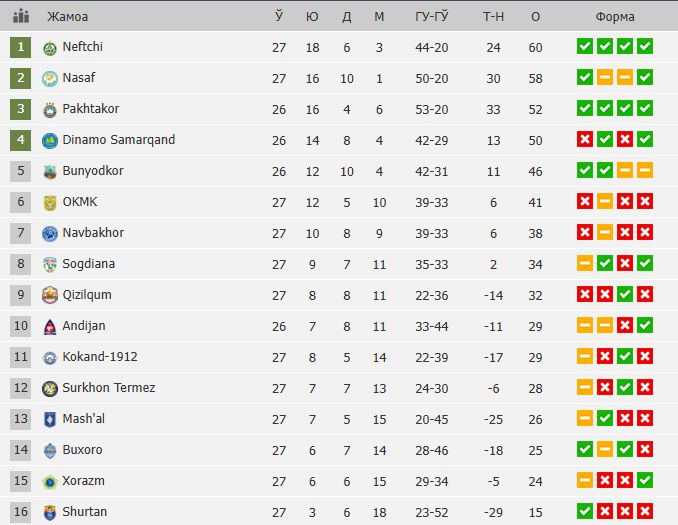Click the Bunyodkor team crest
The height and width of the screenshot is (525, 678).
tap(50, 171)
